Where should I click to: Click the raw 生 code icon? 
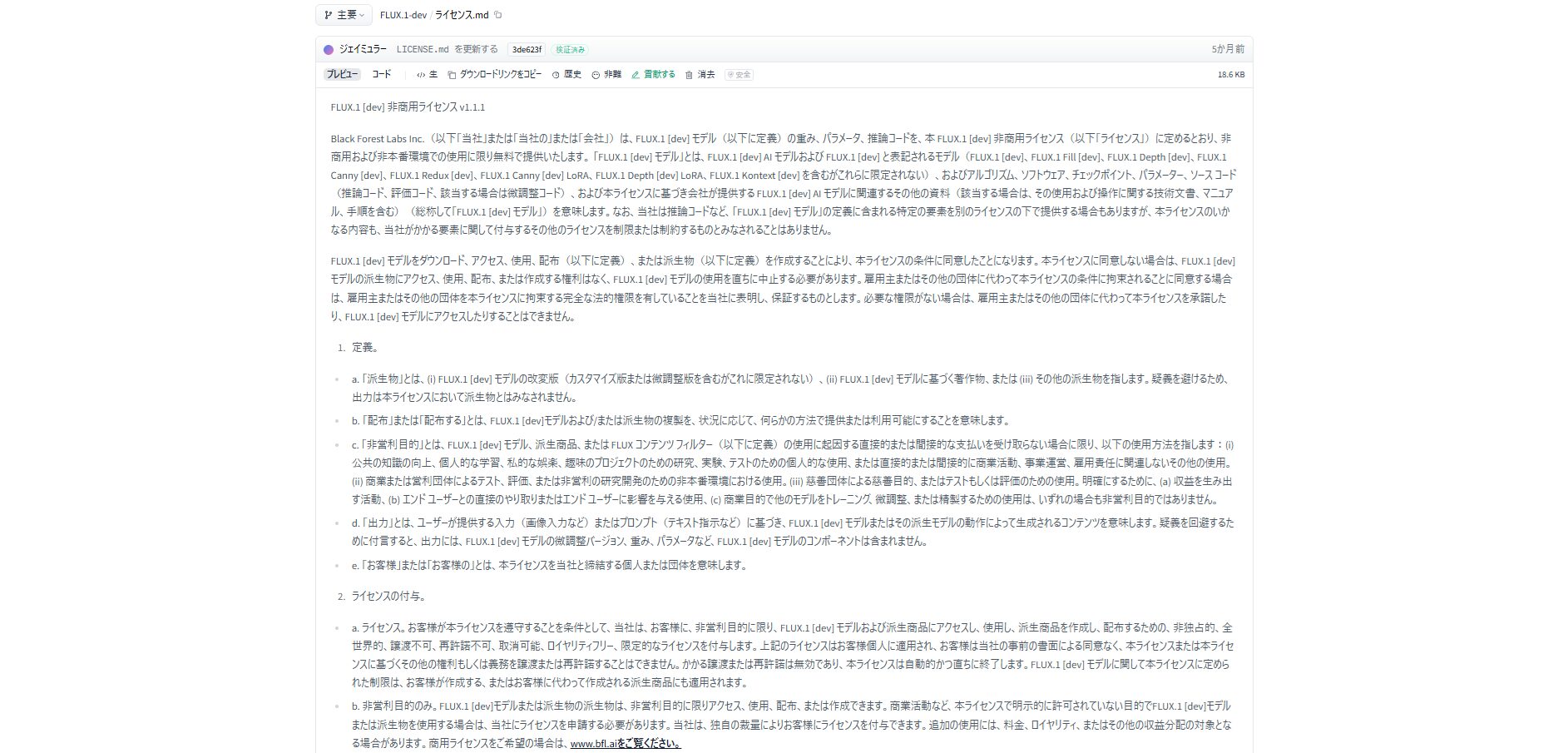pyautogui.click(x=421, y=75)
